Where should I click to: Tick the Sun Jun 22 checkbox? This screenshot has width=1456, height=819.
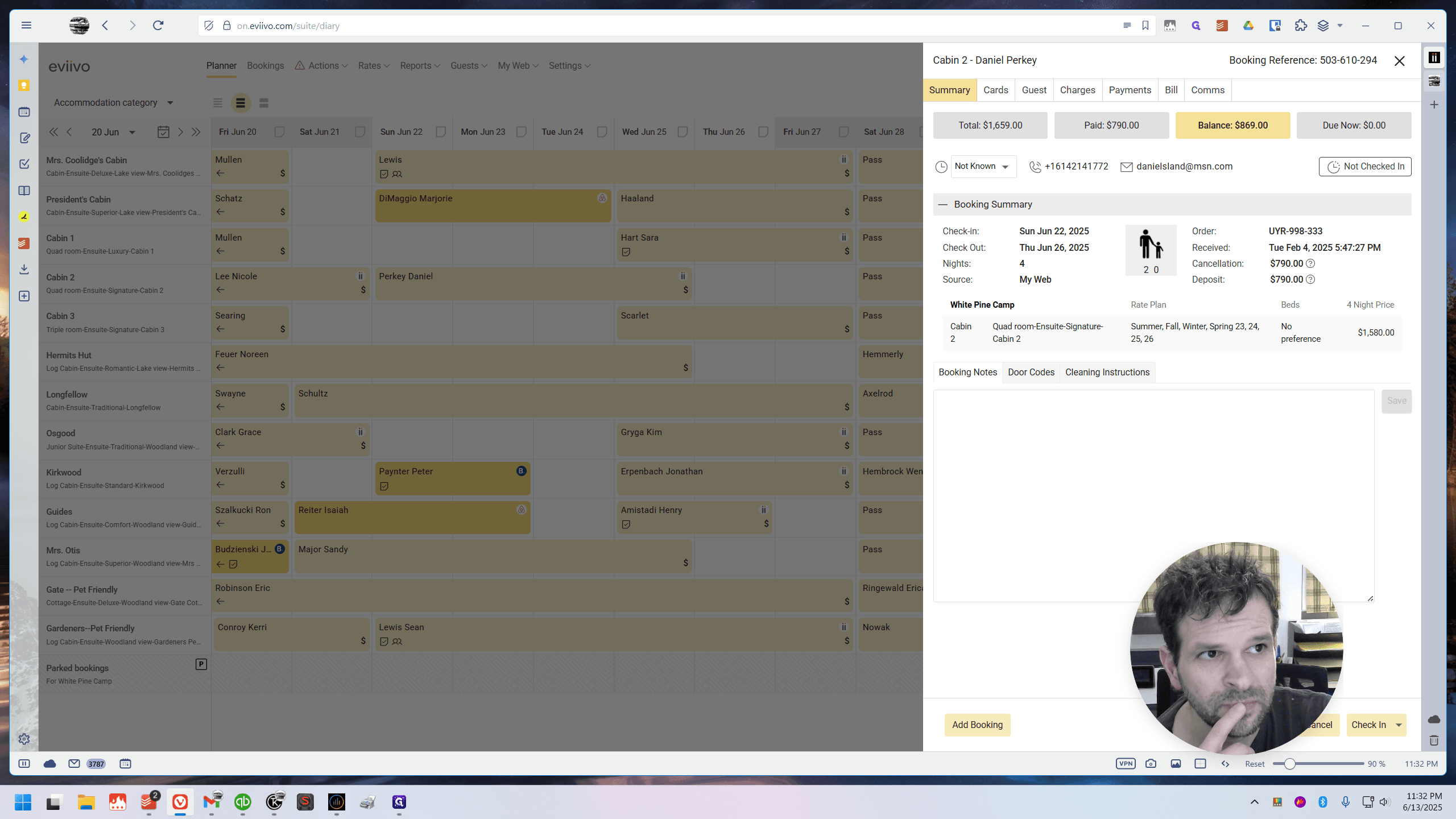point(441,132)
